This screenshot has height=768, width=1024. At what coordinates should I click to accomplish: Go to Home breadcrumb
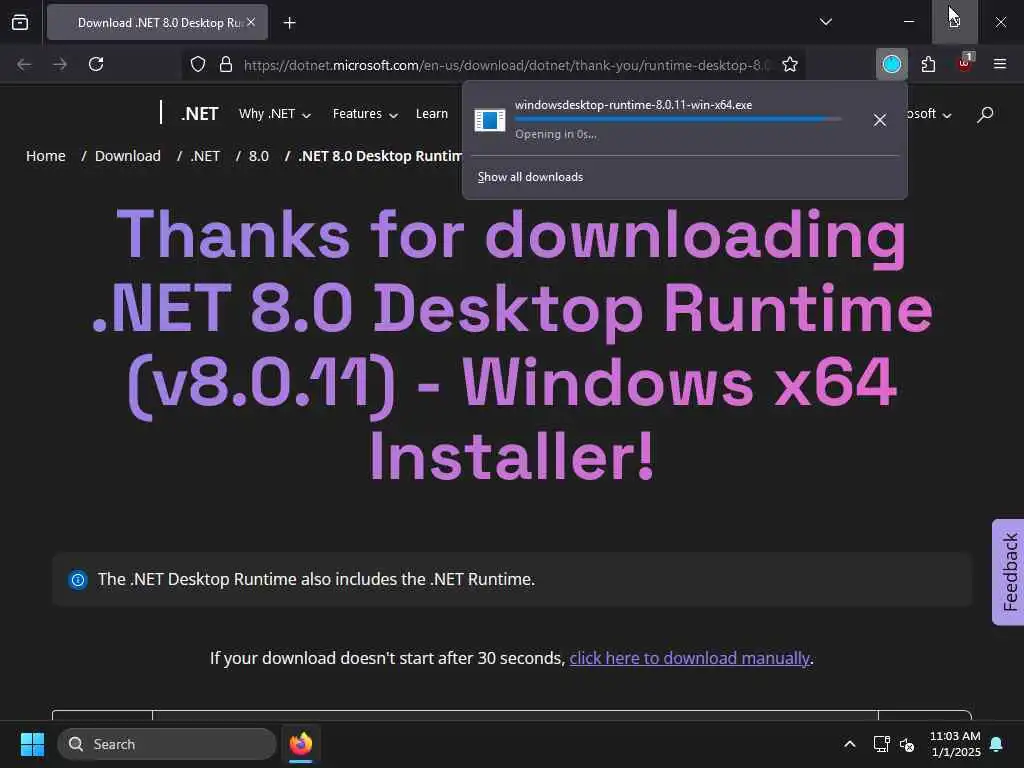point(46,156)
